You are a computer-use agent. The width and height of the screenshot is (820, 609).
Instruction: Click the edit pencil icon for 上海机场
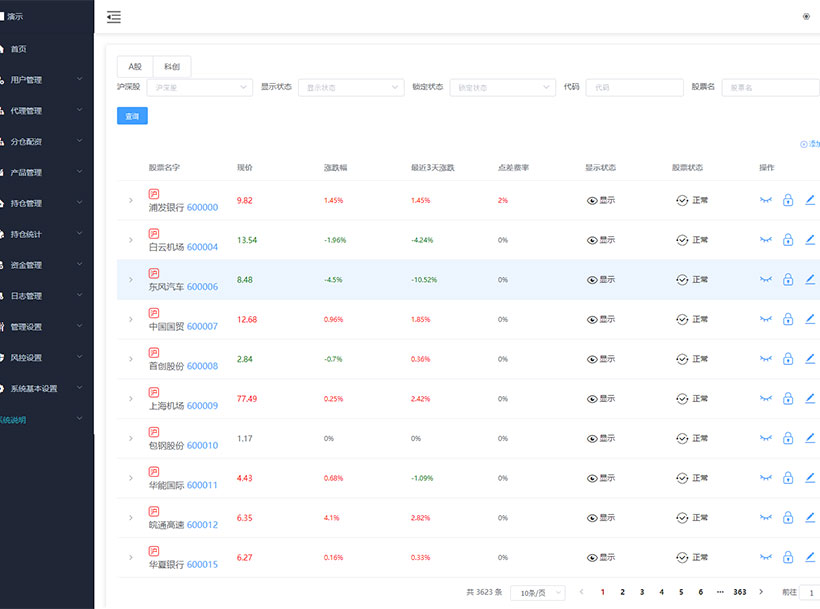point(810,398)
